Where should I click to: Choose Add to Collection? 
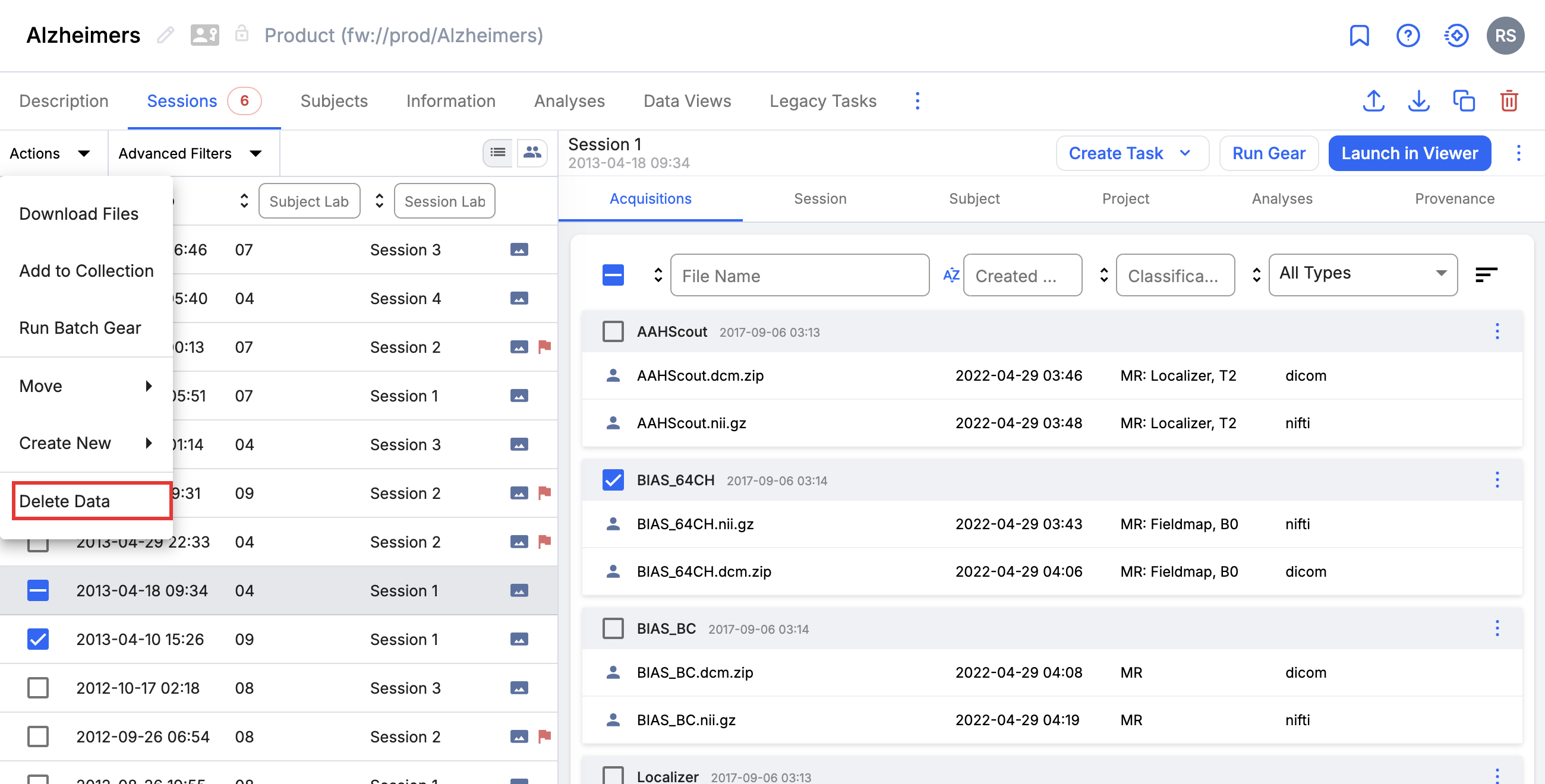coord(86,271)
